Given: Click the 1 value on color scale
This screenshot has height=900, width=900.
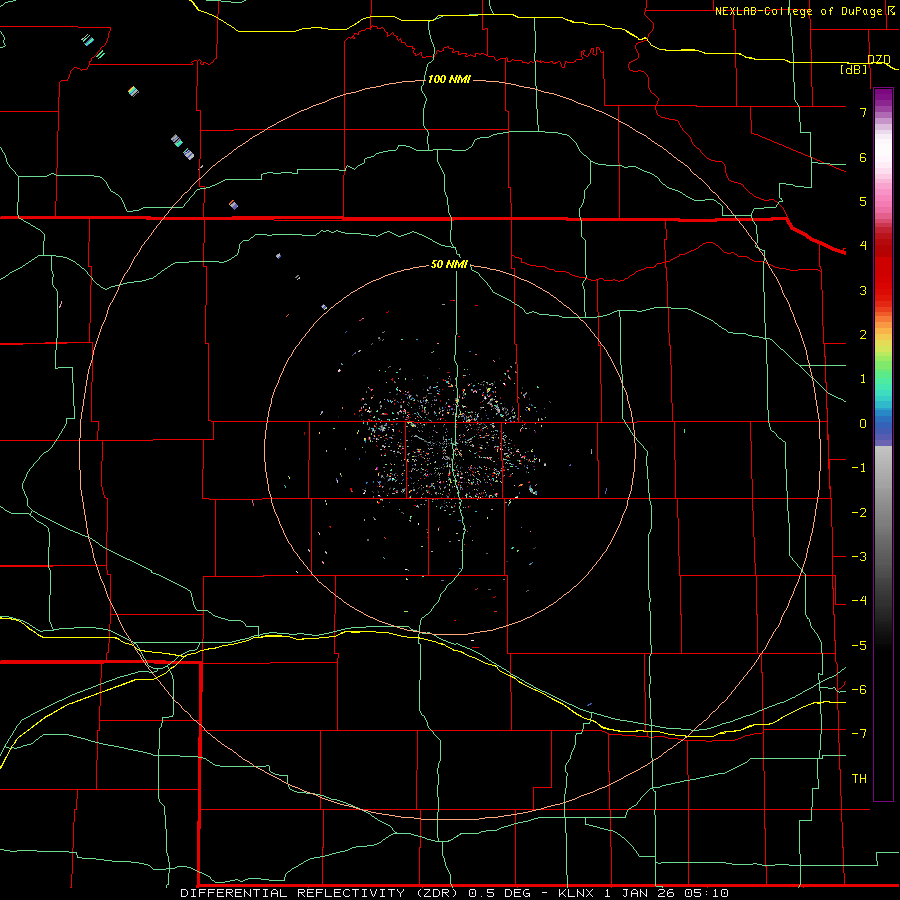Looking at the screenshot, I should [x=863, y=379].
